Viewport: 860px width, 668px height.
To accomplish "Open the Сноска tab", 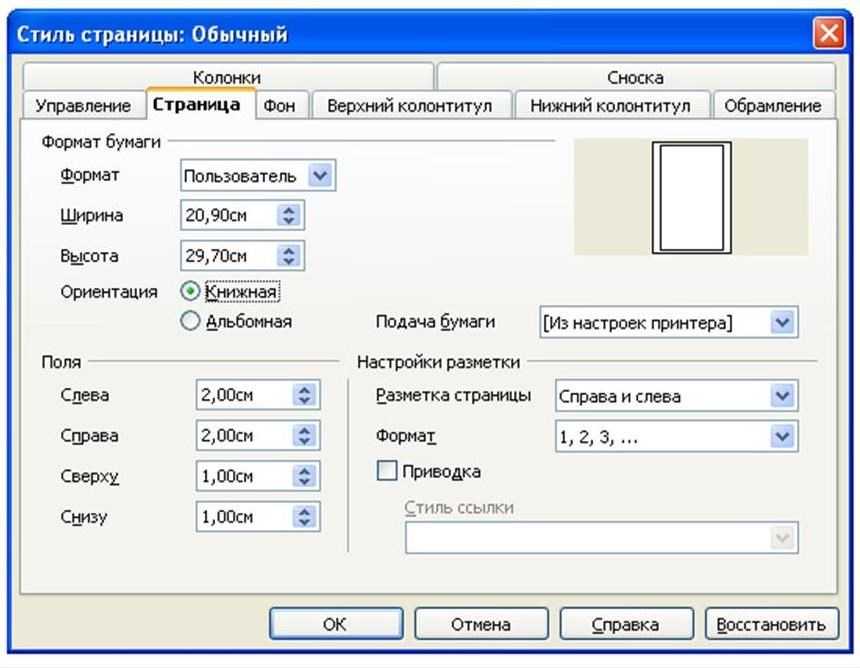I will pos(636,77).
